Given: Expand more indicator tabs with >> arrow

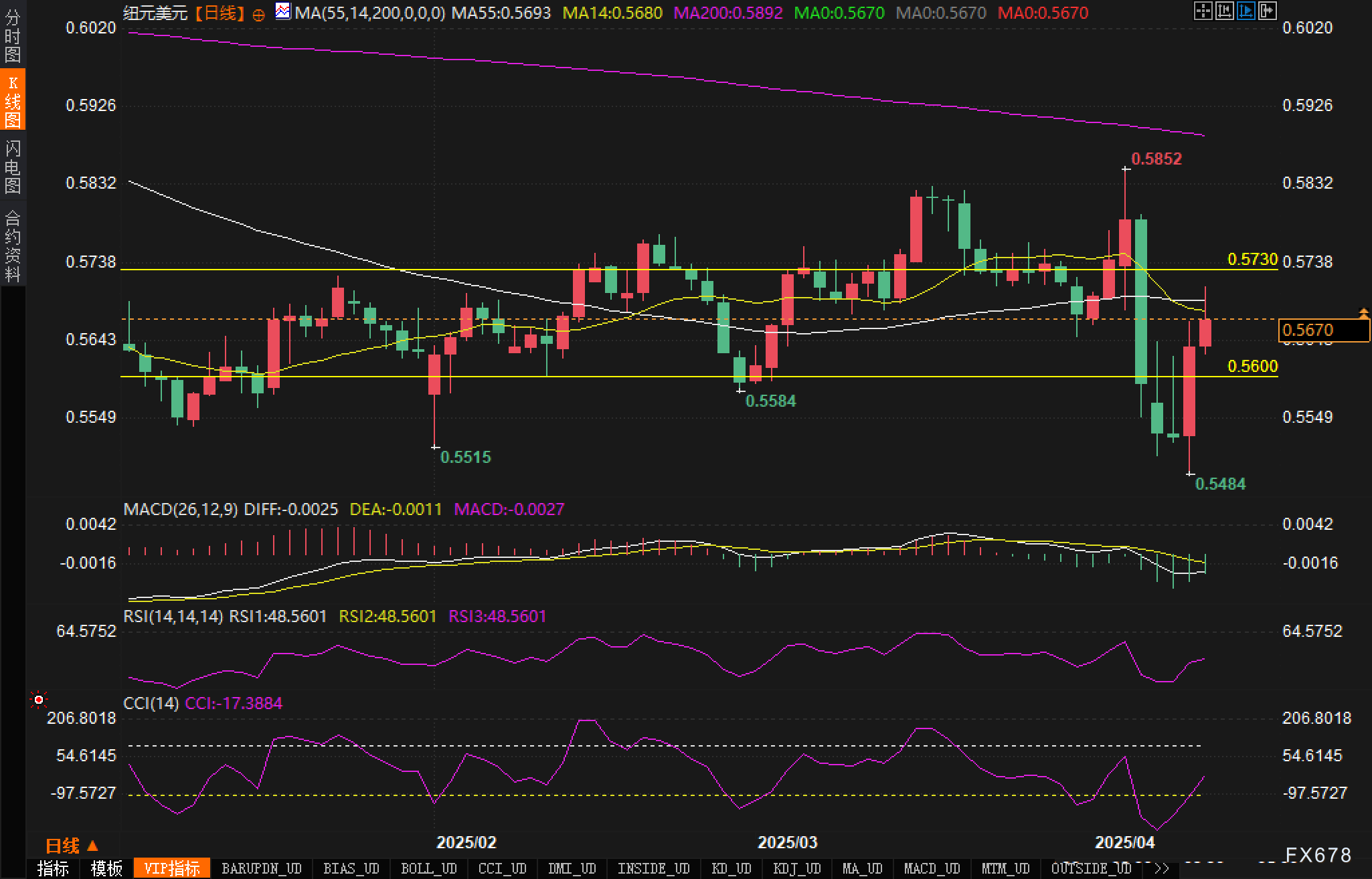Looking at the screenshot, I should tap(1162, 868).
